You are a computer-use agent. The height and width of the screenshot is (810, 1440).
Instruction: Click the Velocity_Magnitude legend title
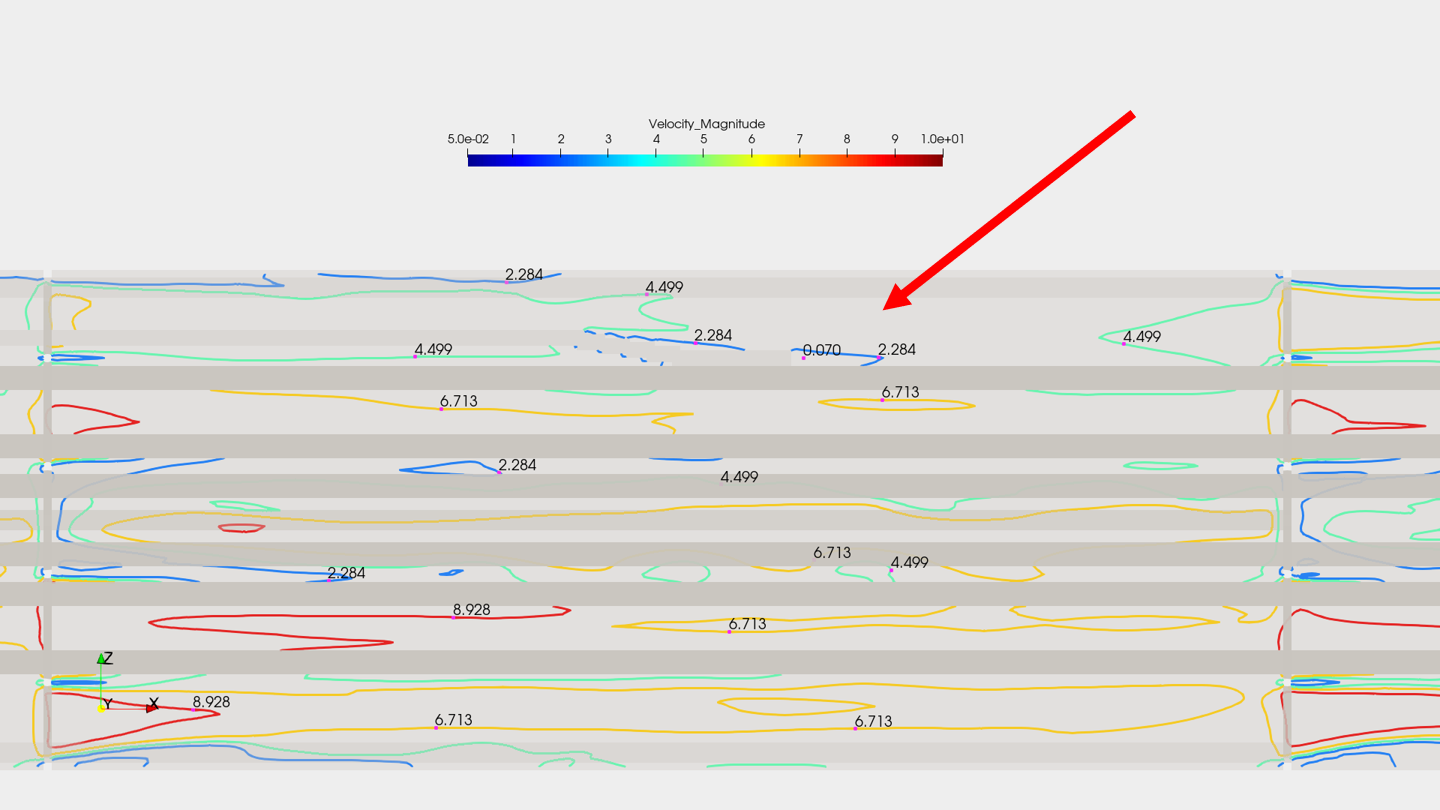coord(706,124)
